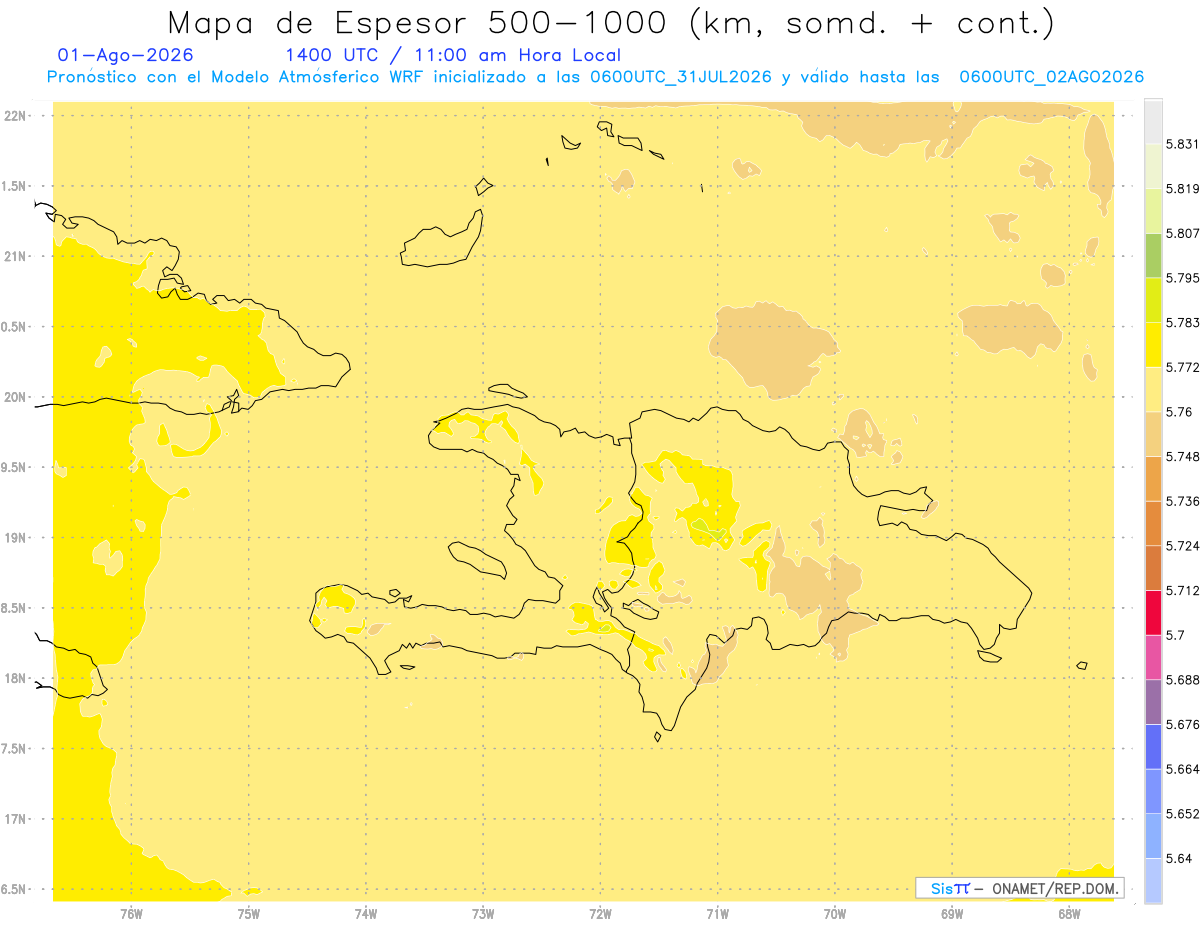Click the 70W longitude label

click(835, 913)
